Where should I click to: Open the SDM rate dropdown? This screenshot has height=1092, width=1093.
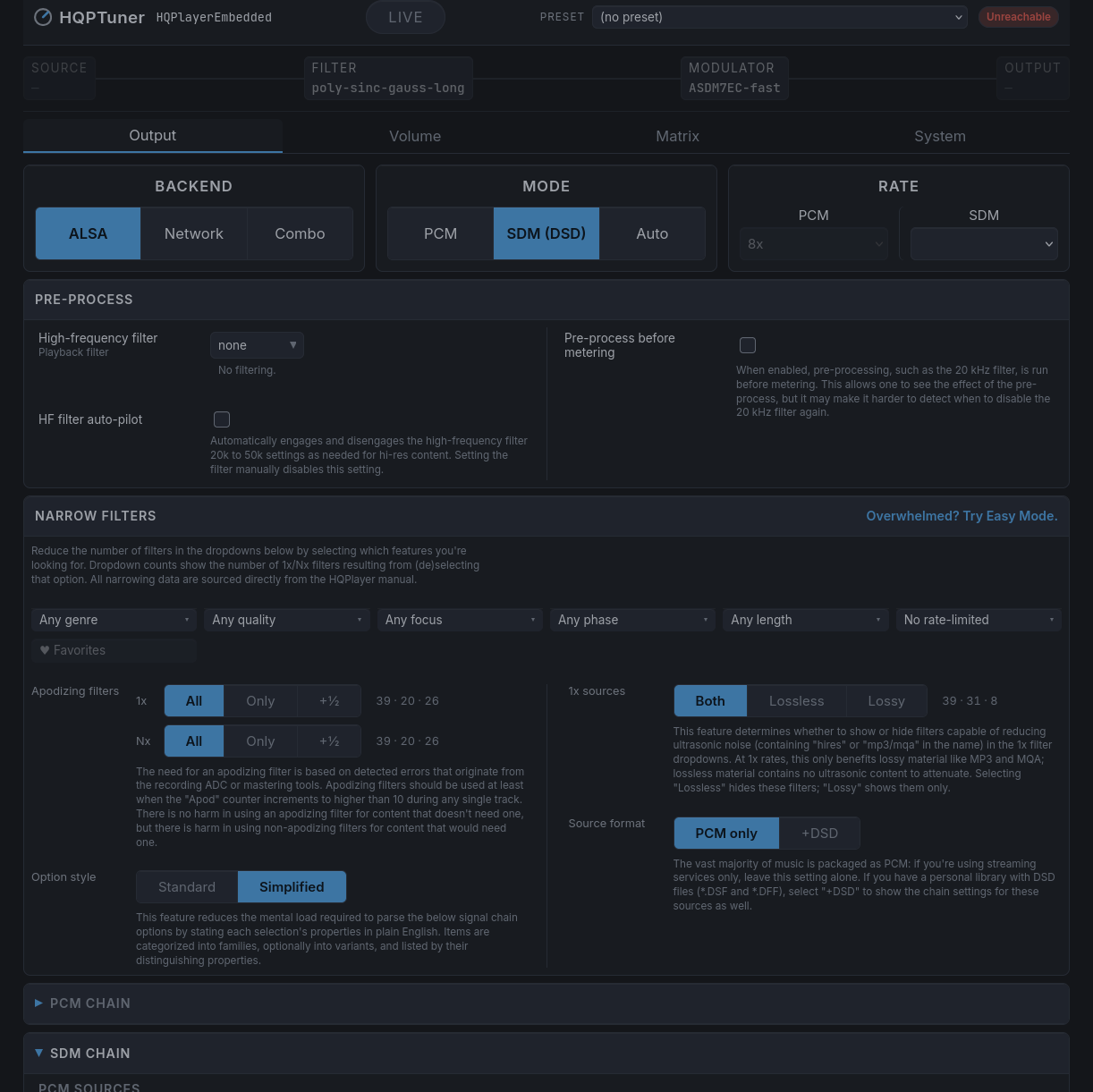pyautogui.click(x=984, y=244)
